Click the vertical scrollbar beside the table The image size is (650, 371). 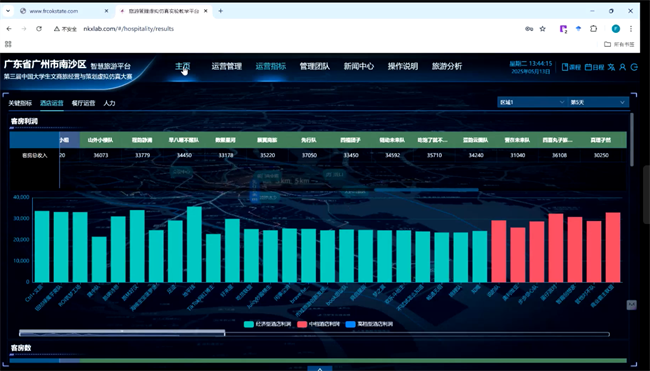pos(631,140)
